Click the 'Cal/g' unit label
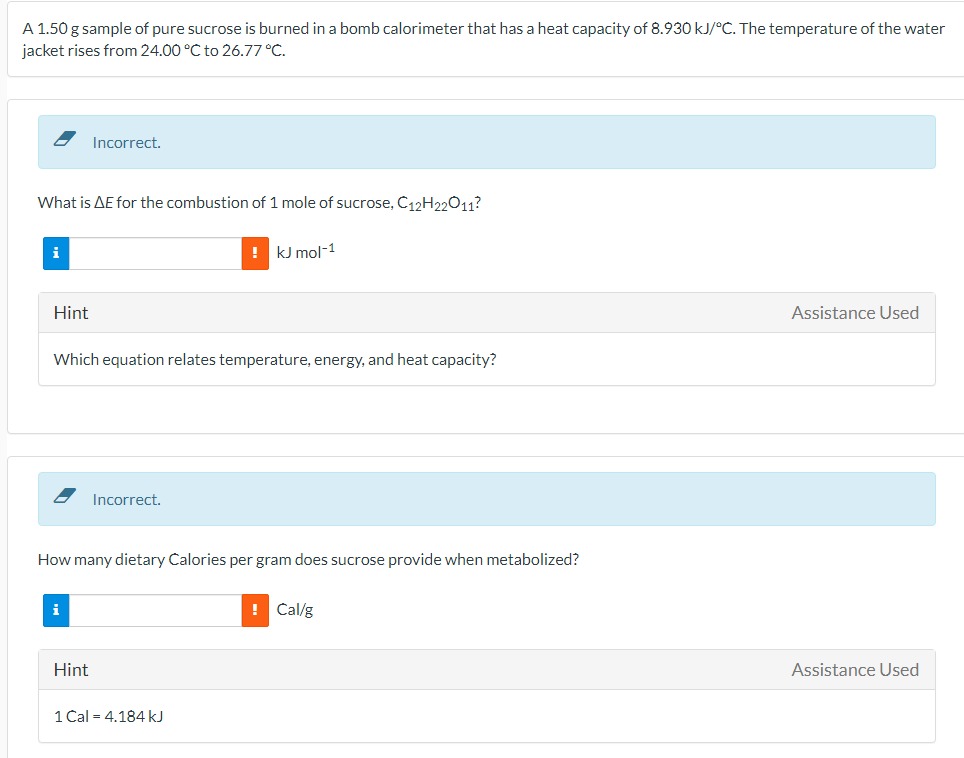 point(294,610)
